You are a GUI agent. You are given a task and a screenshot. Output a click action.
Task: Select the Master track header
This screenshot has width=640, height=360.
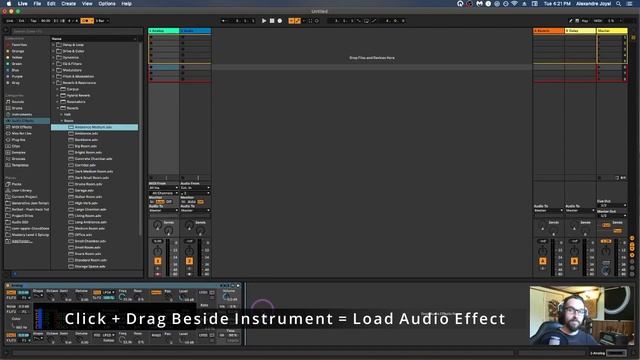(612, 31)
